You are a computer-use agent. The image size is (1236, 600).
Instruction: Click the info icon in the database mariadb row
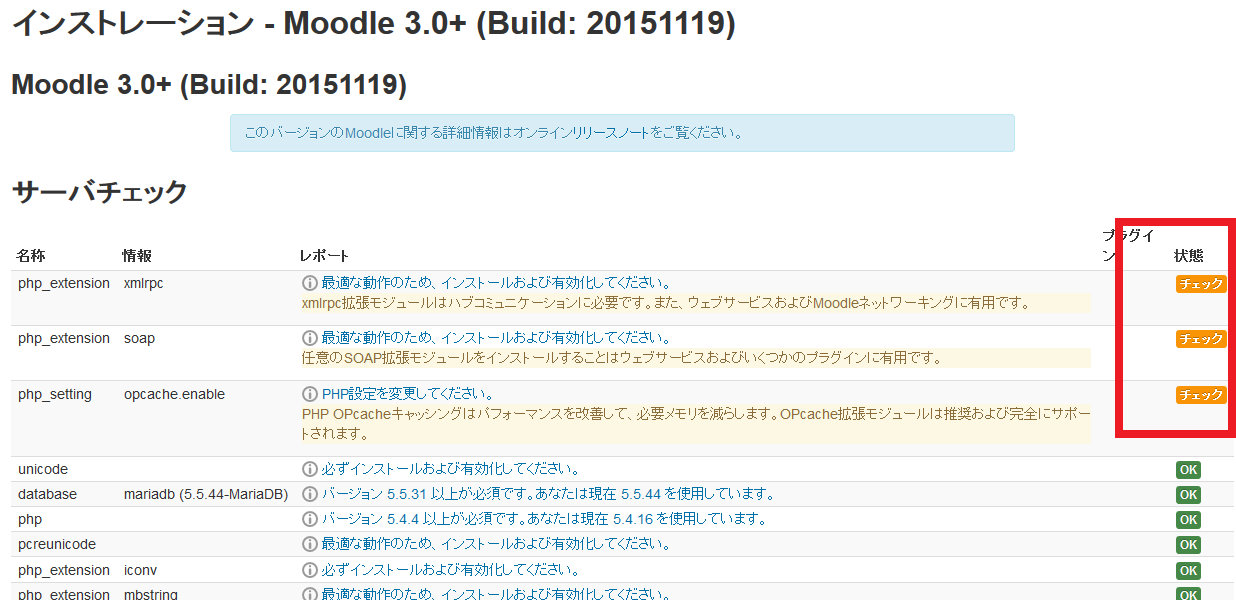tap(309, 494)
